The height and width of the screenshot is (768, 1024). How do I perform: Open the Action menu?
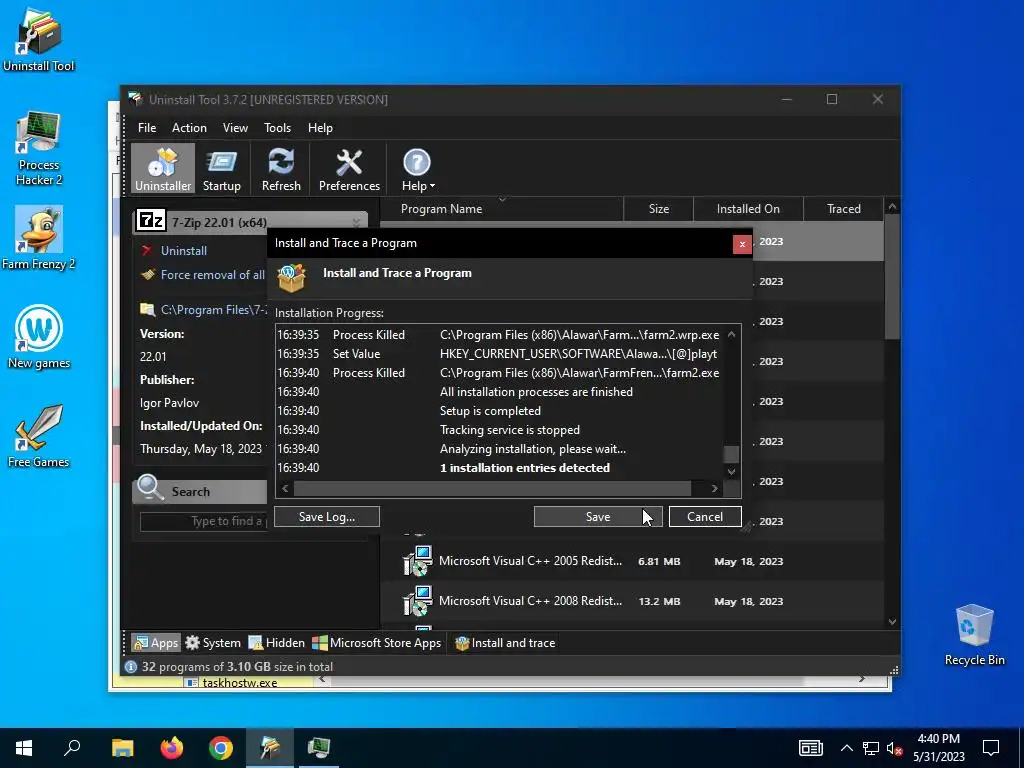click(x=189, y=128)
